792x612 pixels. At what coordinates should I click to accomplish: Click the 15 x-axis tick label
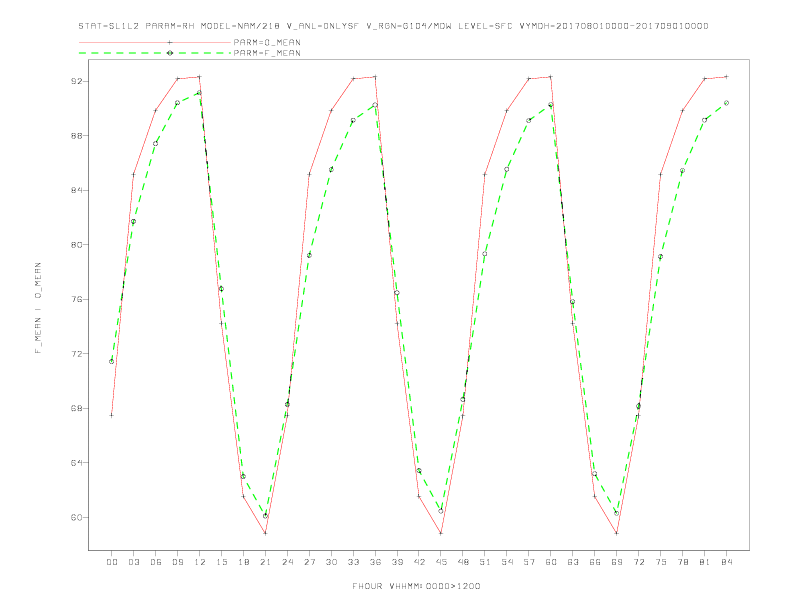(221, 562)
